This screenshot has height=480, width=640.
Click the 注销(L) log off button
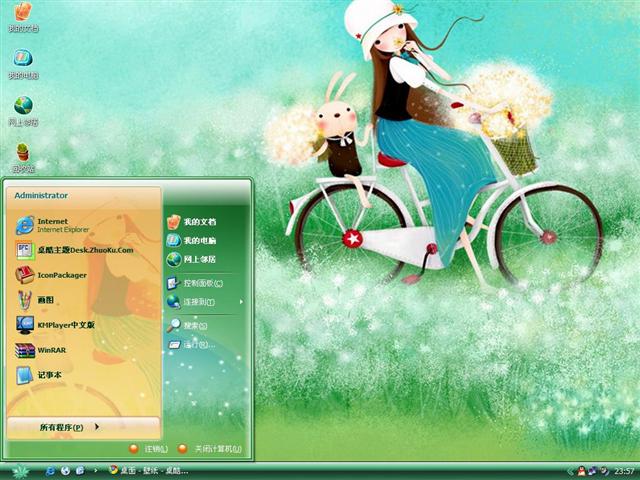pos(148,449)
